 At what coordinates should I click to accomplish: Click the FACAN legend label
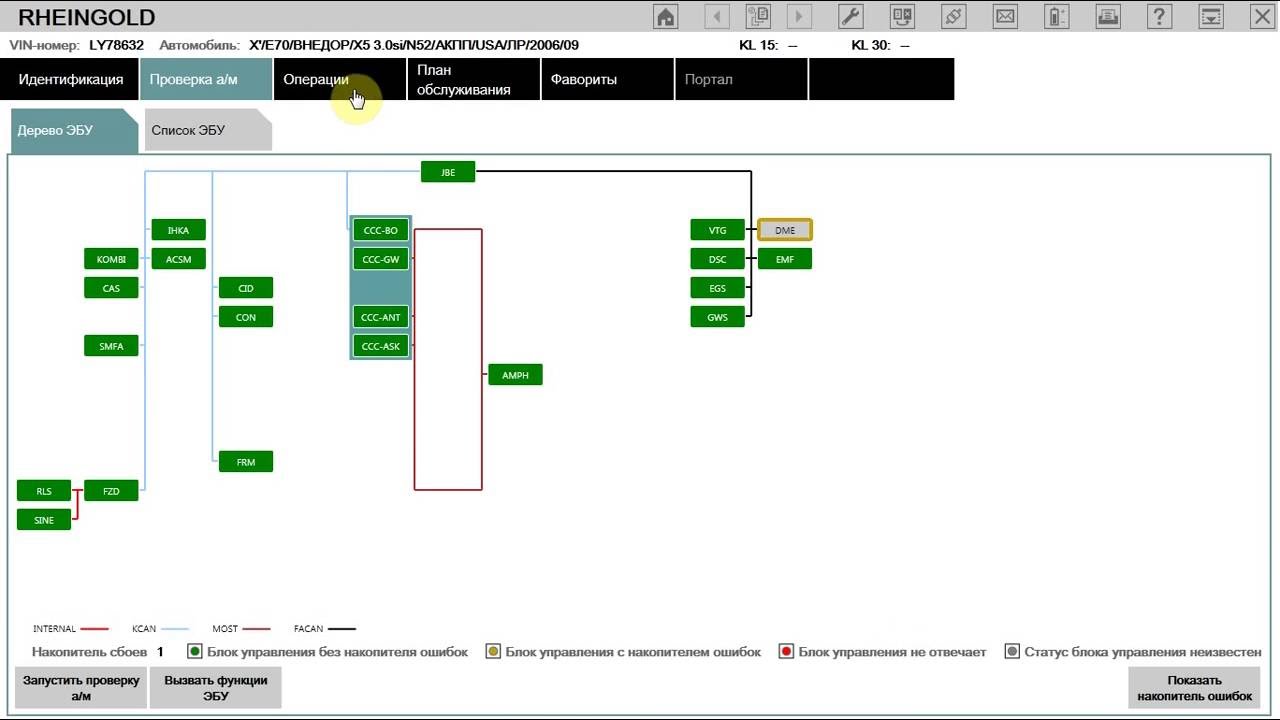[x=308, y=629]
